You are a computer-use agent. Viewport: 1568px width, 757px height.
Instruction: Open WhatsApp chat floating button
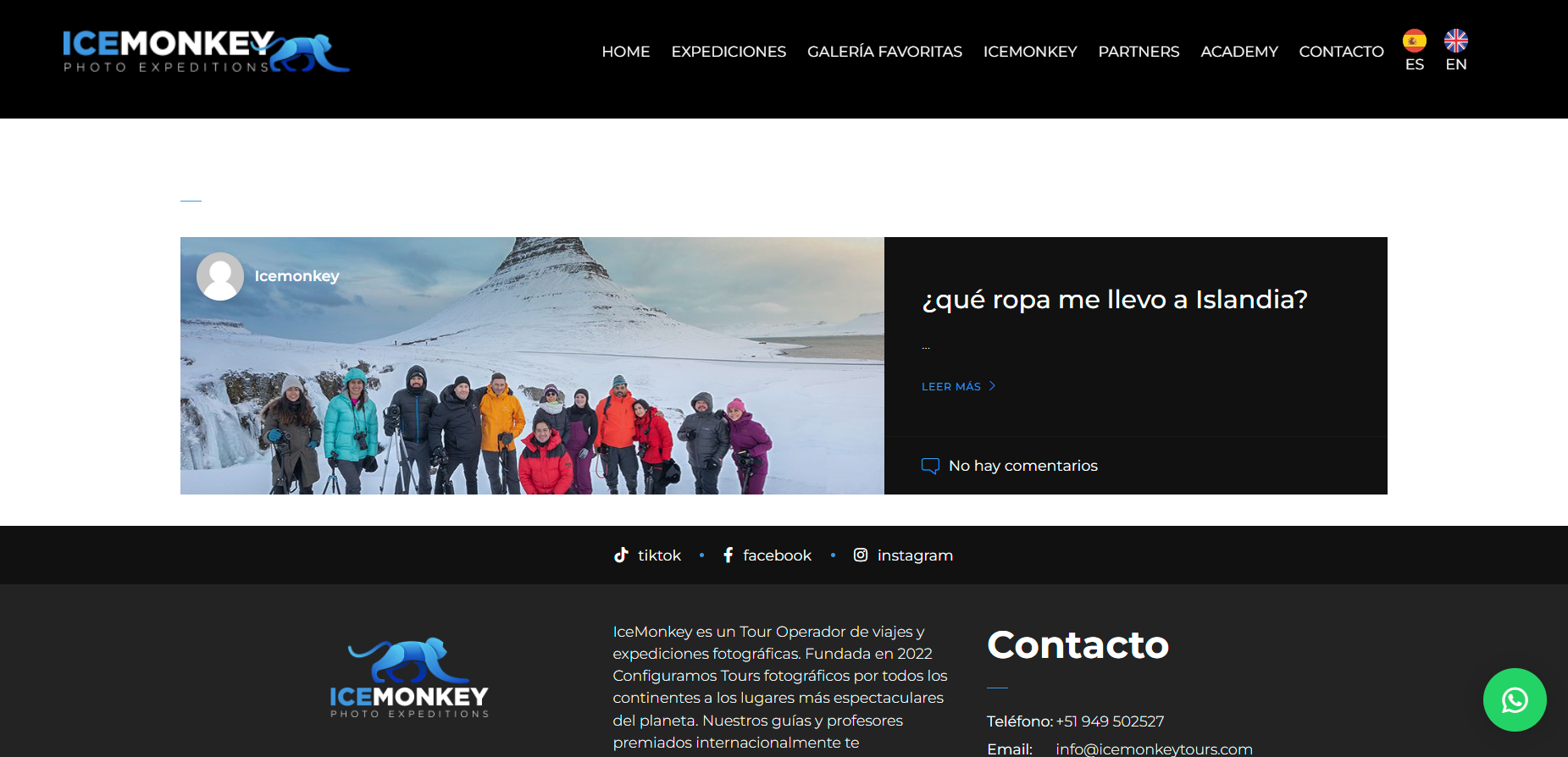click(1515, 700)
